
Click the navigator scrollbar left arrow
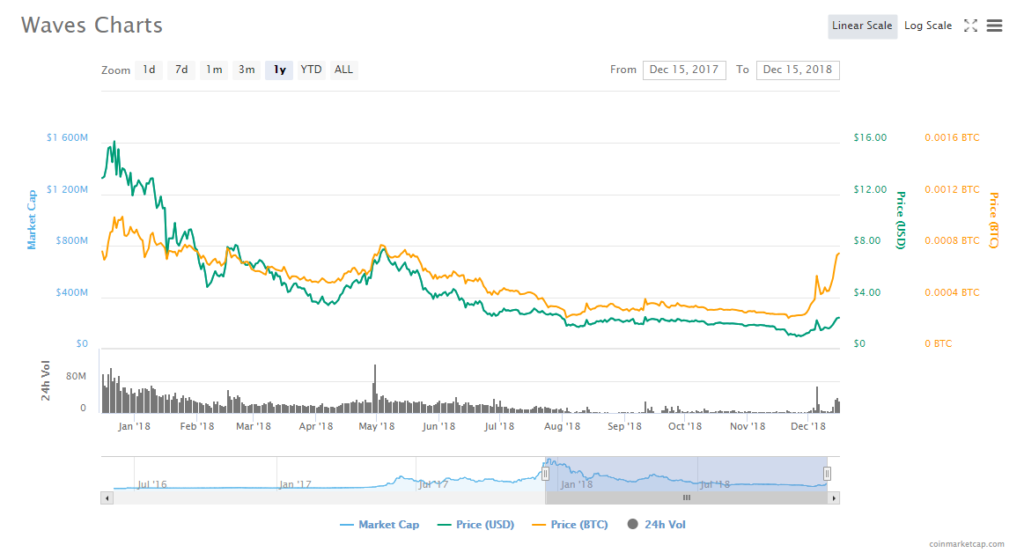[106, 497]
